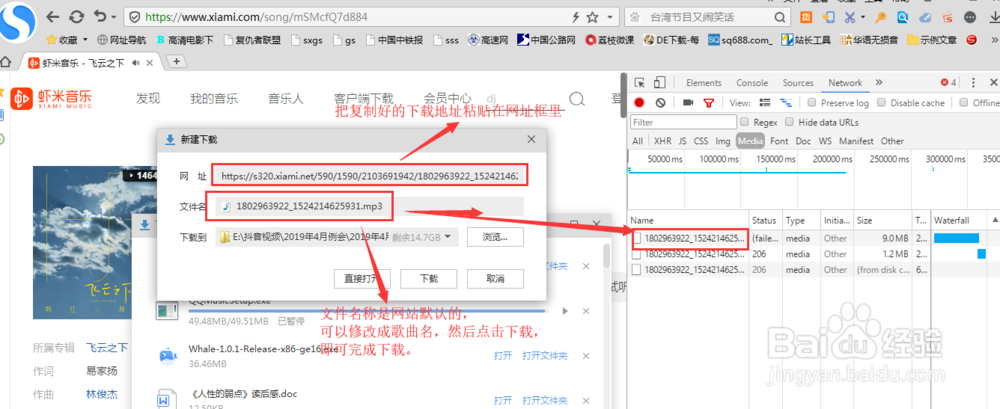The width and height of the screenshot is (1000, 409).
Task: Enable the Preserve log checkbox
Action: pyautogui.click(x=812, y=102)
